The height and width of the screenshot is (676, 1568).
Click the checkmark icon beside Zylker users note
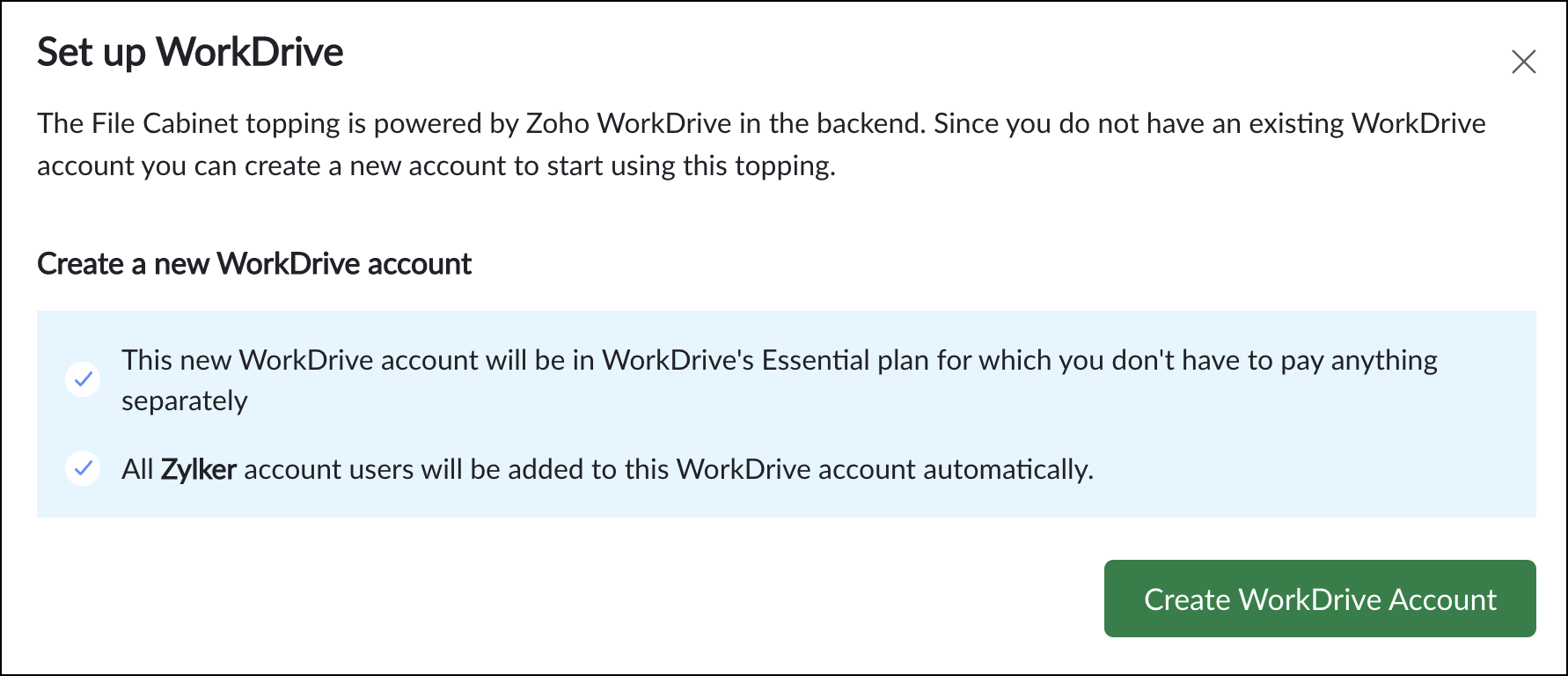(83, 469)
